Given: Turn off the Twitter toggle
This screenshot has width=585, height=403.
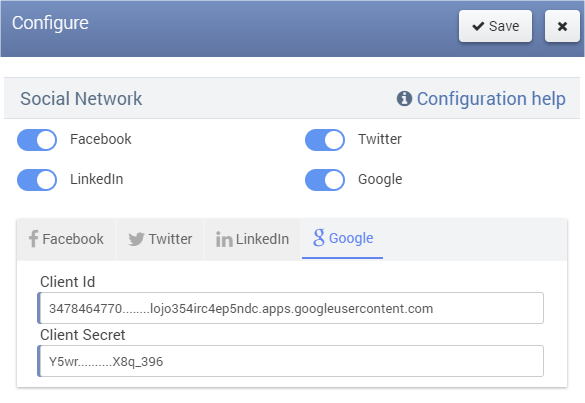Looking at the screenshot, I should pos(325,140).
